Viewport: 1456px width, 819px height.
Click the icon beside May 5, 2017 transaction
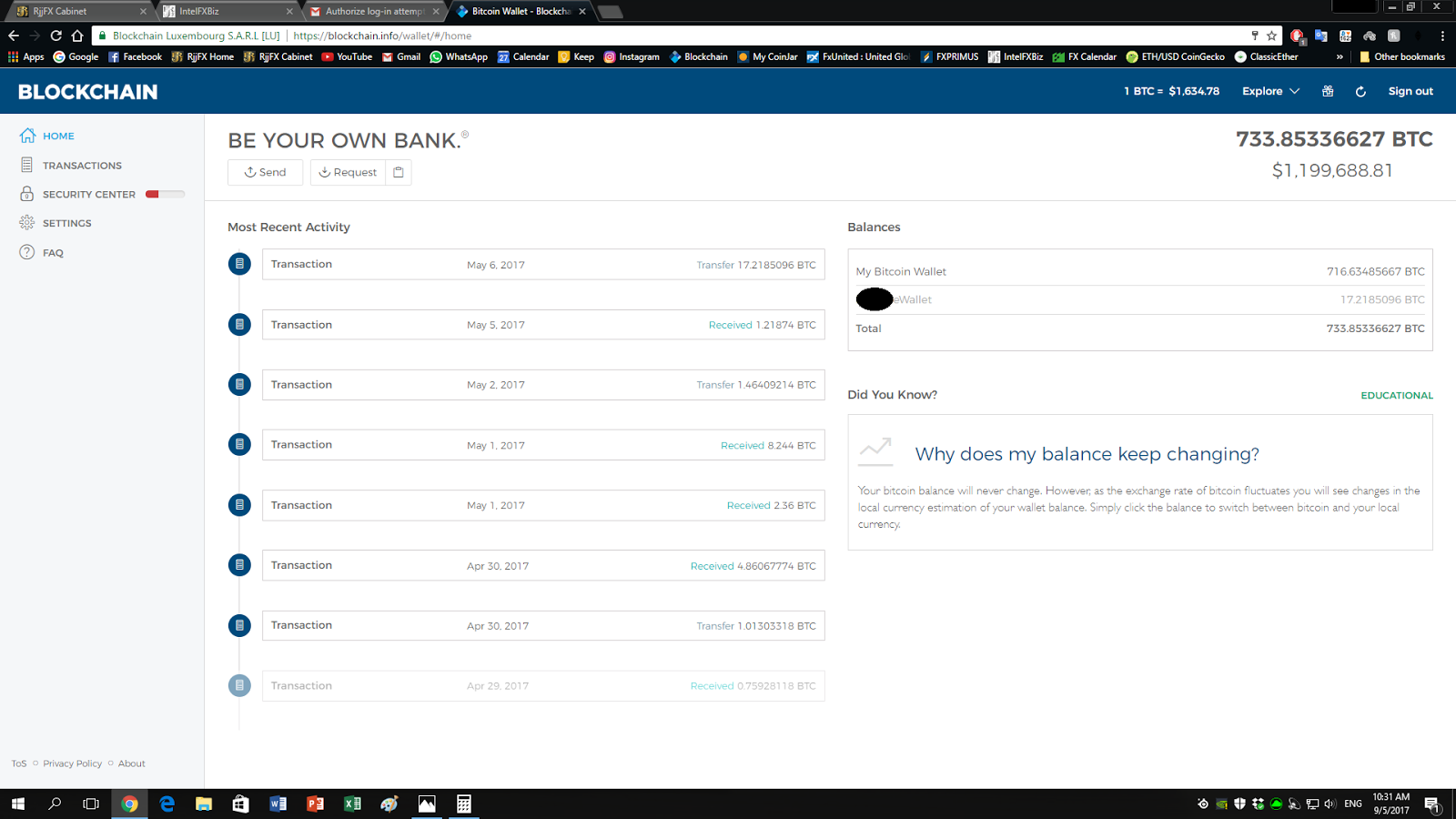(x=239, y=324)
